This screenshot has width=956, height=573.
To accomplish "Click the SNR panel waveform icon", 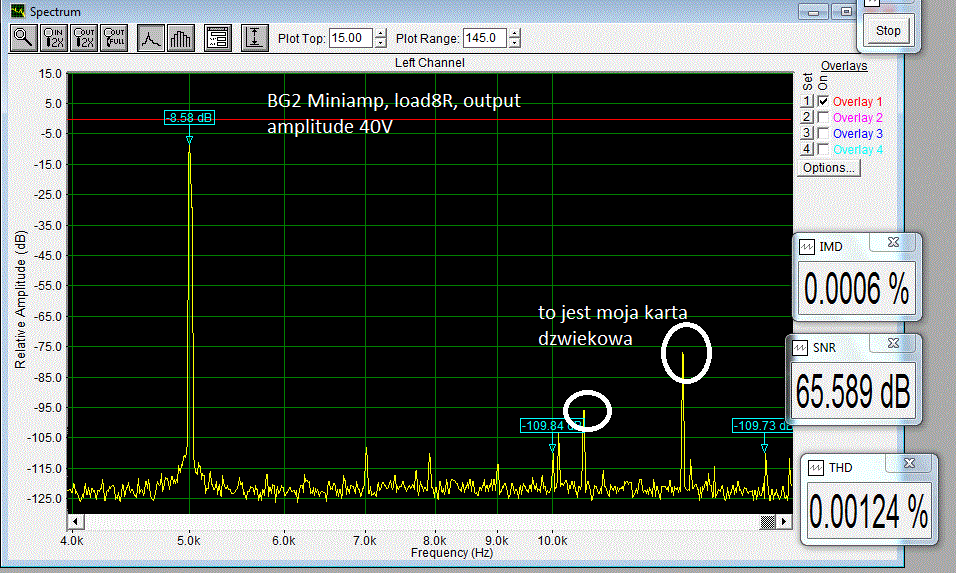I will (799, 348).
